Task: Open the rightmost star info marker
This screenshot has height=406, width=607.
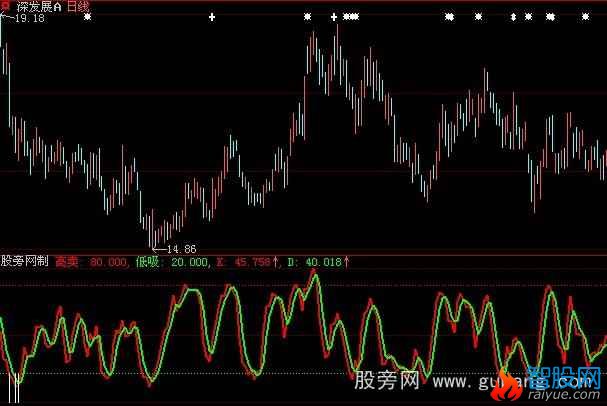Action: 585,17
